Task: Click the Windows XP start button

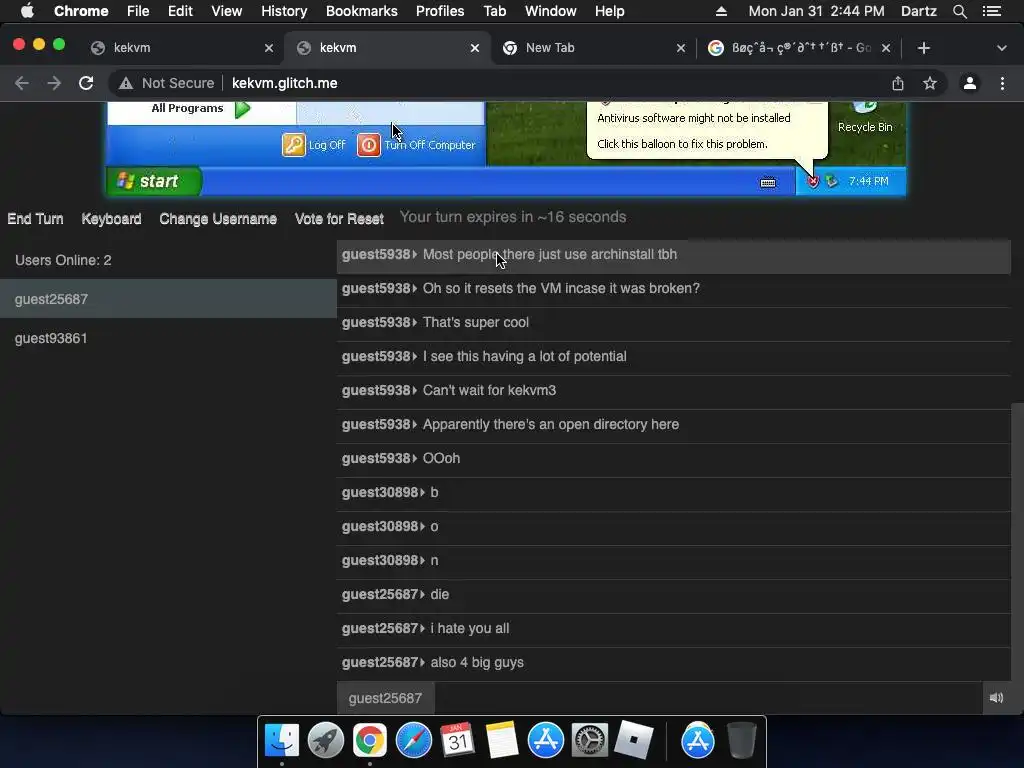Action: (x=154, y=181)
